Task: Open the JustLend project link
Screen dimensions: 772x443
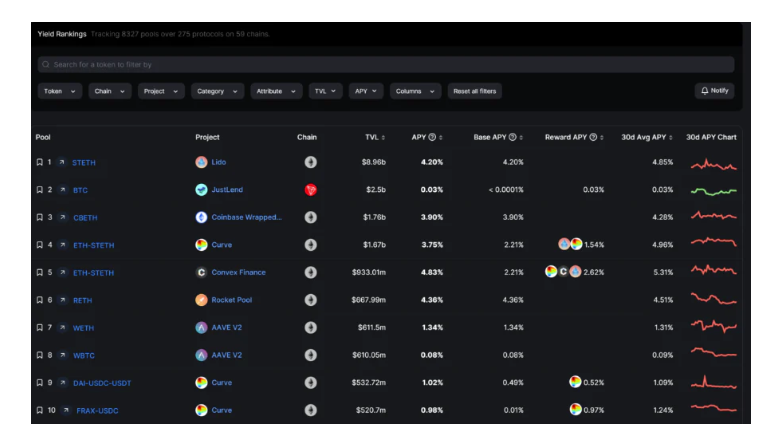Action: pos(227,190)
